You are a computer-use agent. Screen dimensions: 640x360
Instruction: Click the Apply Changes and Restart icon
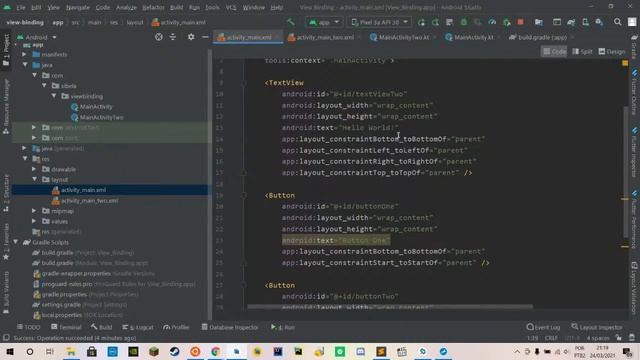click(x=421, y=22)
